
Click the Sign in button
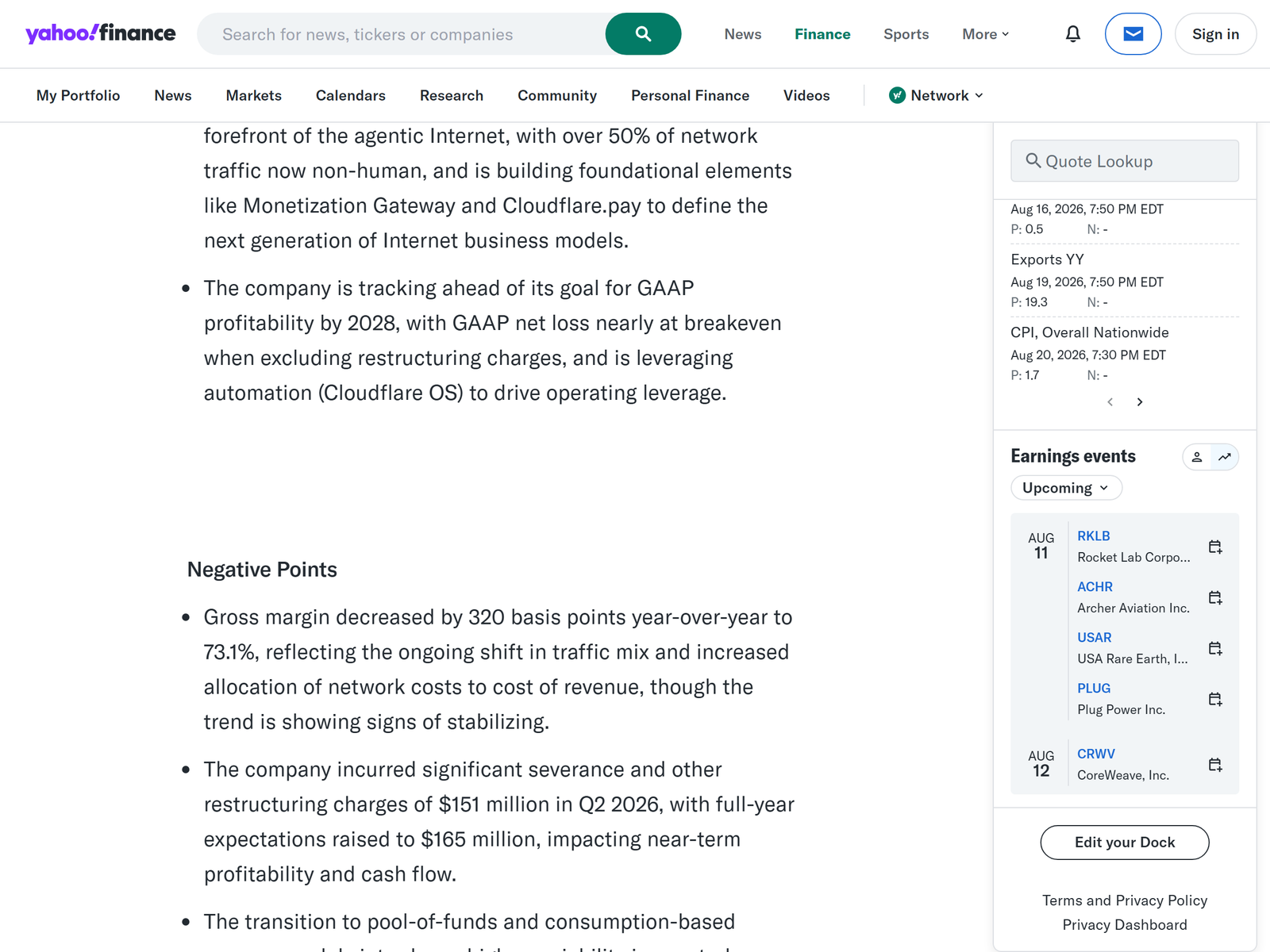1215,34
